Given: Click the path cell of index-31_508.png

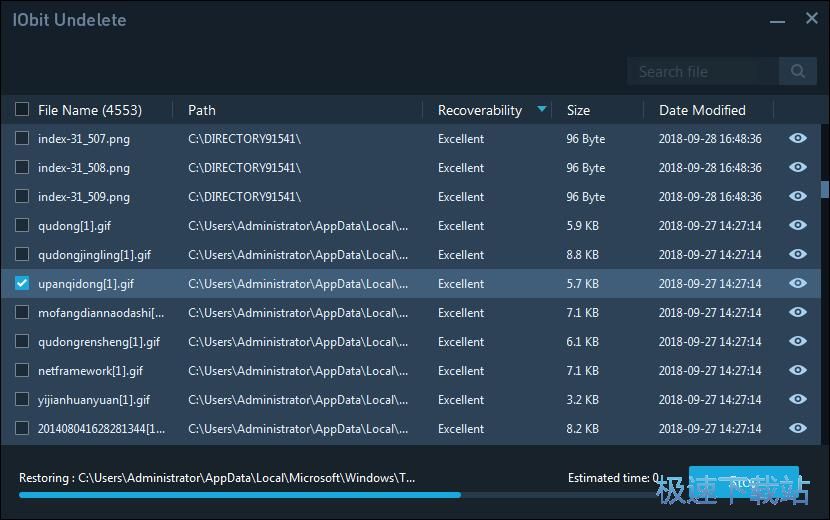Looking at the screenshot, I should pyautogui.click(x=244, y=168).
